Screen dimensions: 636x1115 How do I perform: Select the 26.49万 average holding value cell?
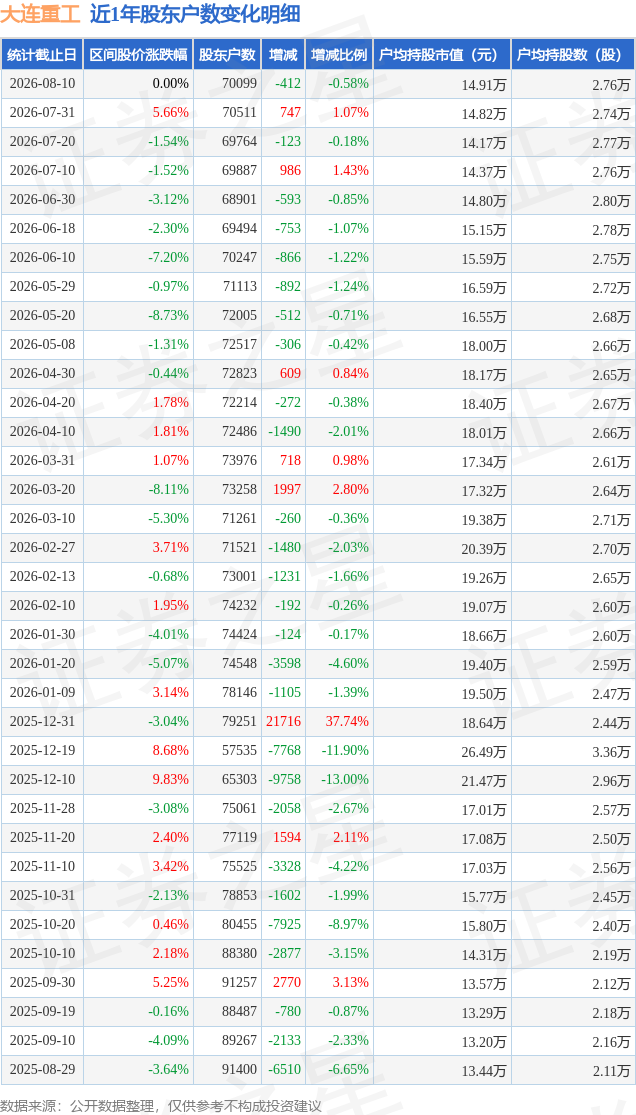pyautogui.click(x=485, y=751)
